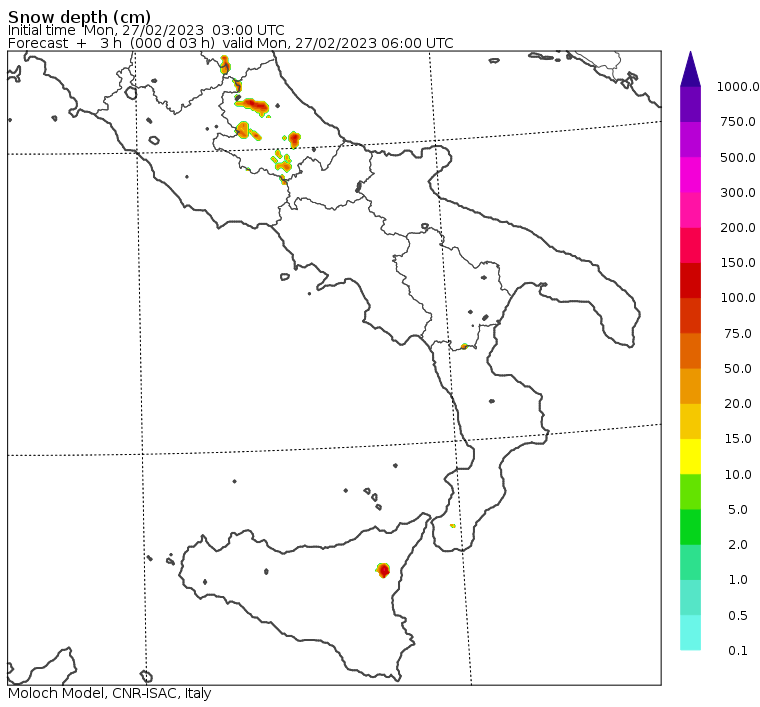Click the magenta swatch above the 300.0 label
Viewport: 760px width, 707px height.
[x=690, y=175]
